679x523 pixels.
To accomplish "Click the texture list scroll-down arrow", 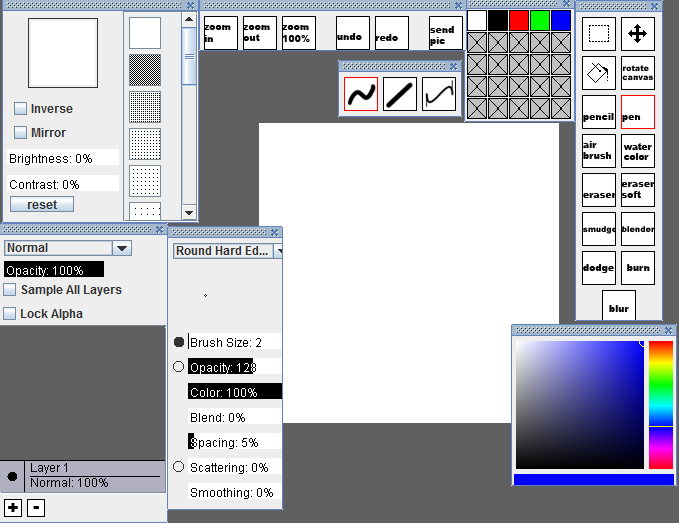I will [x=189, y=213].
